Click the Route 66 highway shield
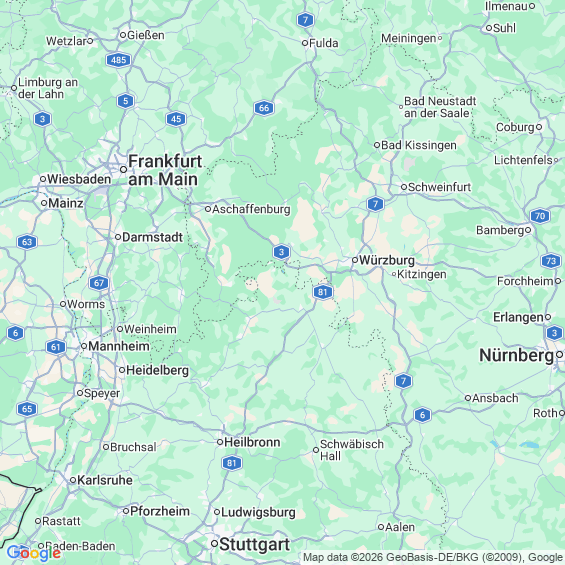The height and width of the screenshot is (565, 565). pyautogui.click(x=264, y=108)
